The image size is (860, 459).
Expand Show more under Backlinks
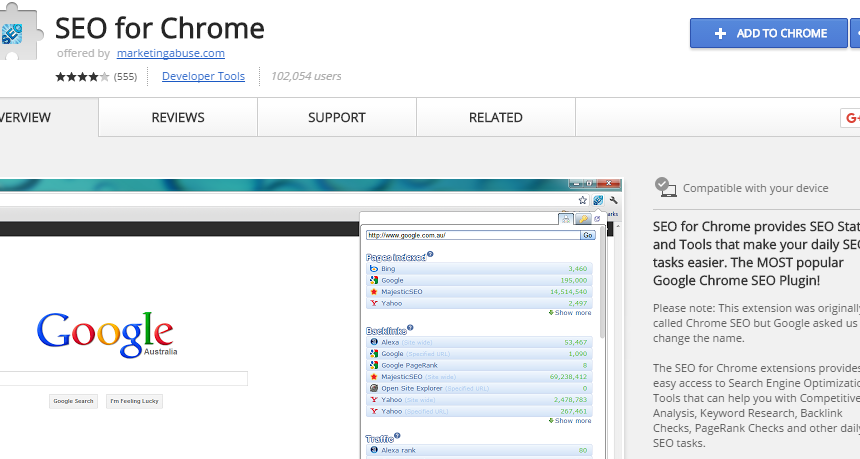click(570, 421)
